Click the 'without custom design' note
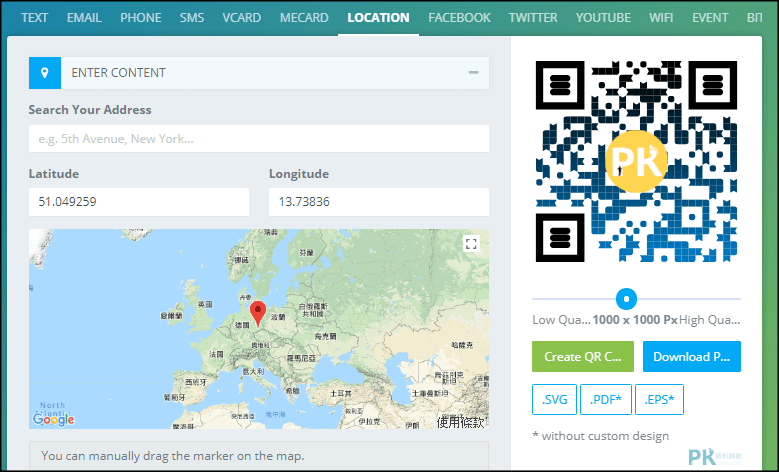779x472 pixels. (601, 436)
